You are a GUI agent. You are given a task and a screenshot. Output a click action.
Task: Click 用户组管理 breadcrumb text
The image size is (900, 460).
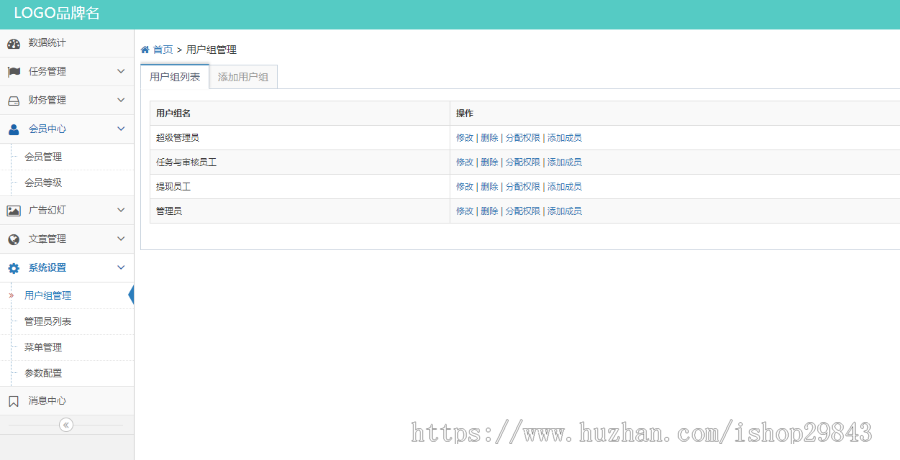click(x=211, y=50)
